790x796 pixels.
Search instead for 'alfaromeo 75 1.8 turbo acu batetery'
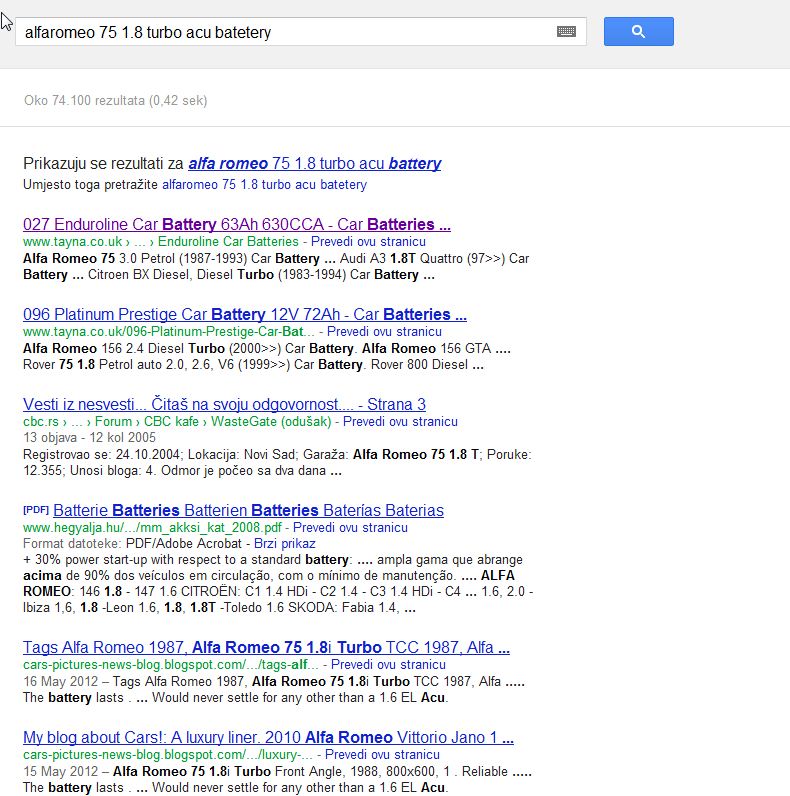[265, 184]
